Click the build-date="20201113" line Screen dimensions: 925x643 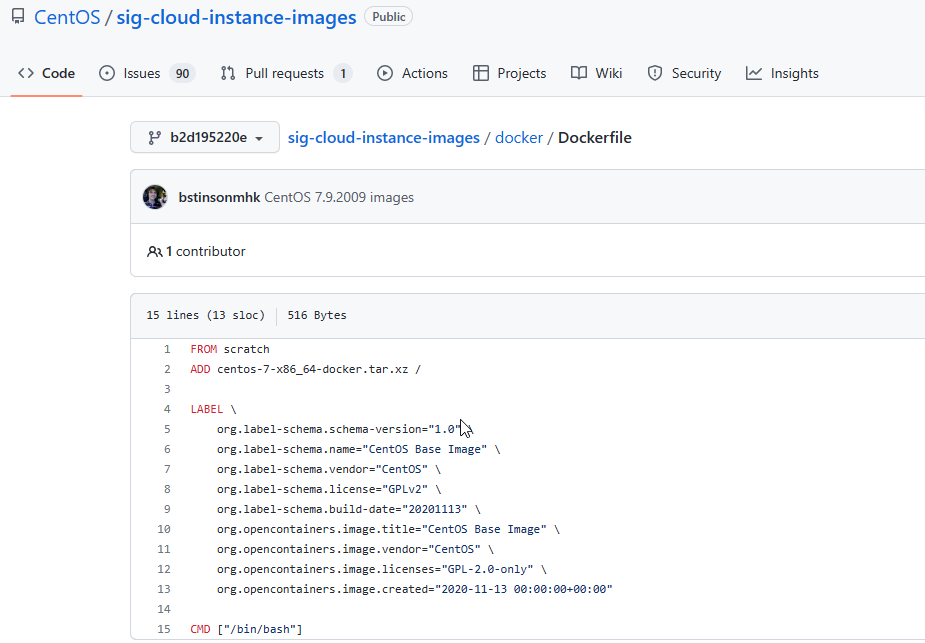349,509
